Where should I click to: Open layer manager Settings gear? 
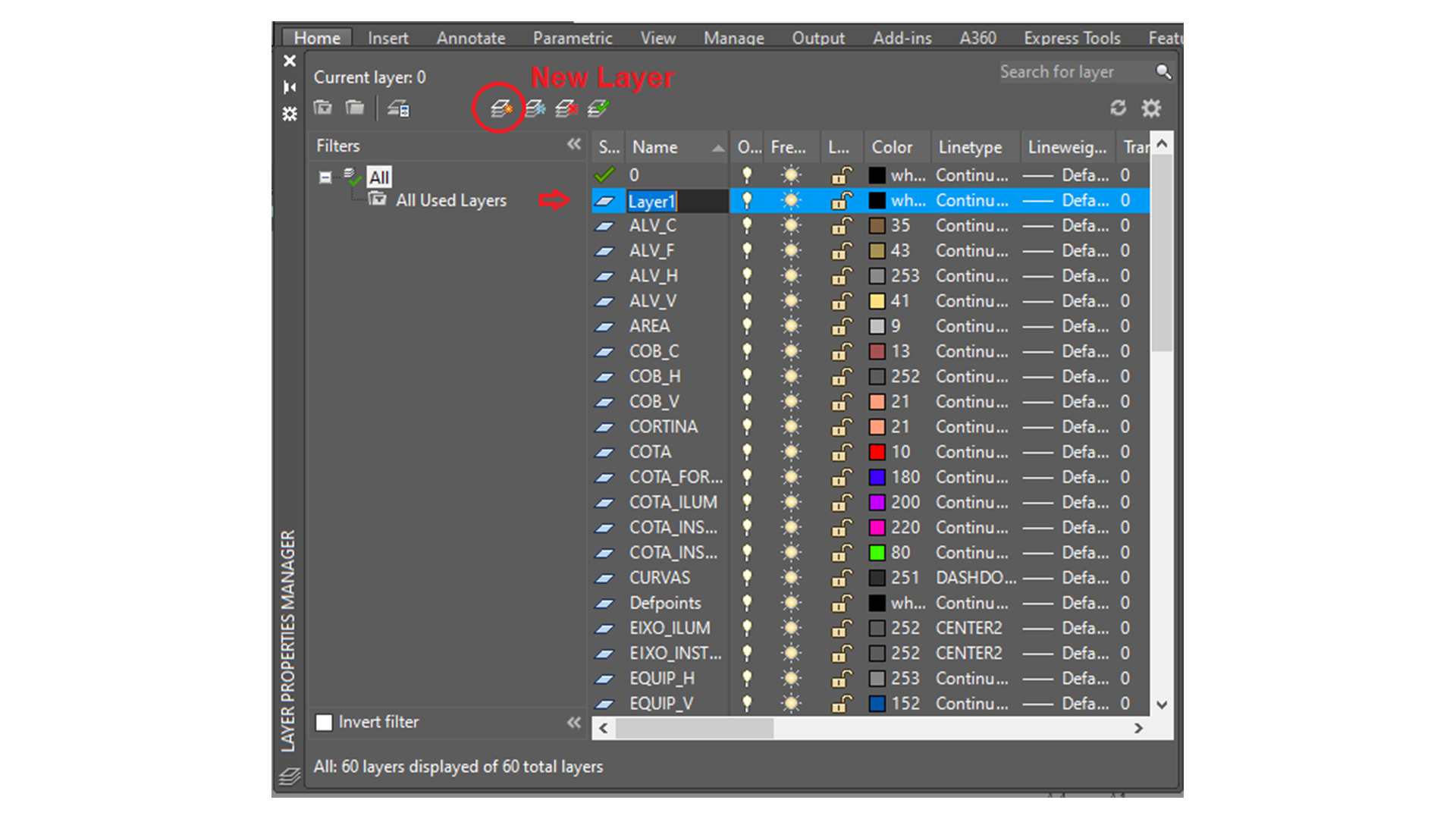(x=1151, y=108)
